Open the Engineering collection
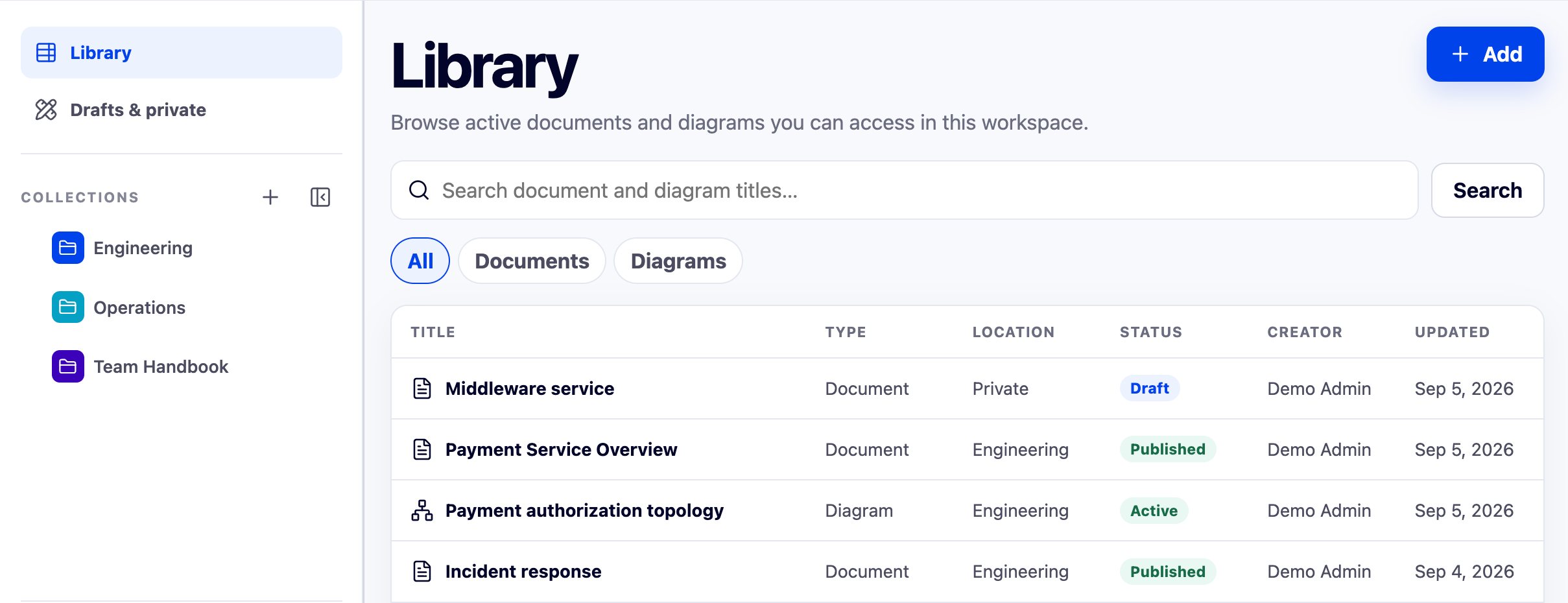1568x603 pixels. point(143,248)
